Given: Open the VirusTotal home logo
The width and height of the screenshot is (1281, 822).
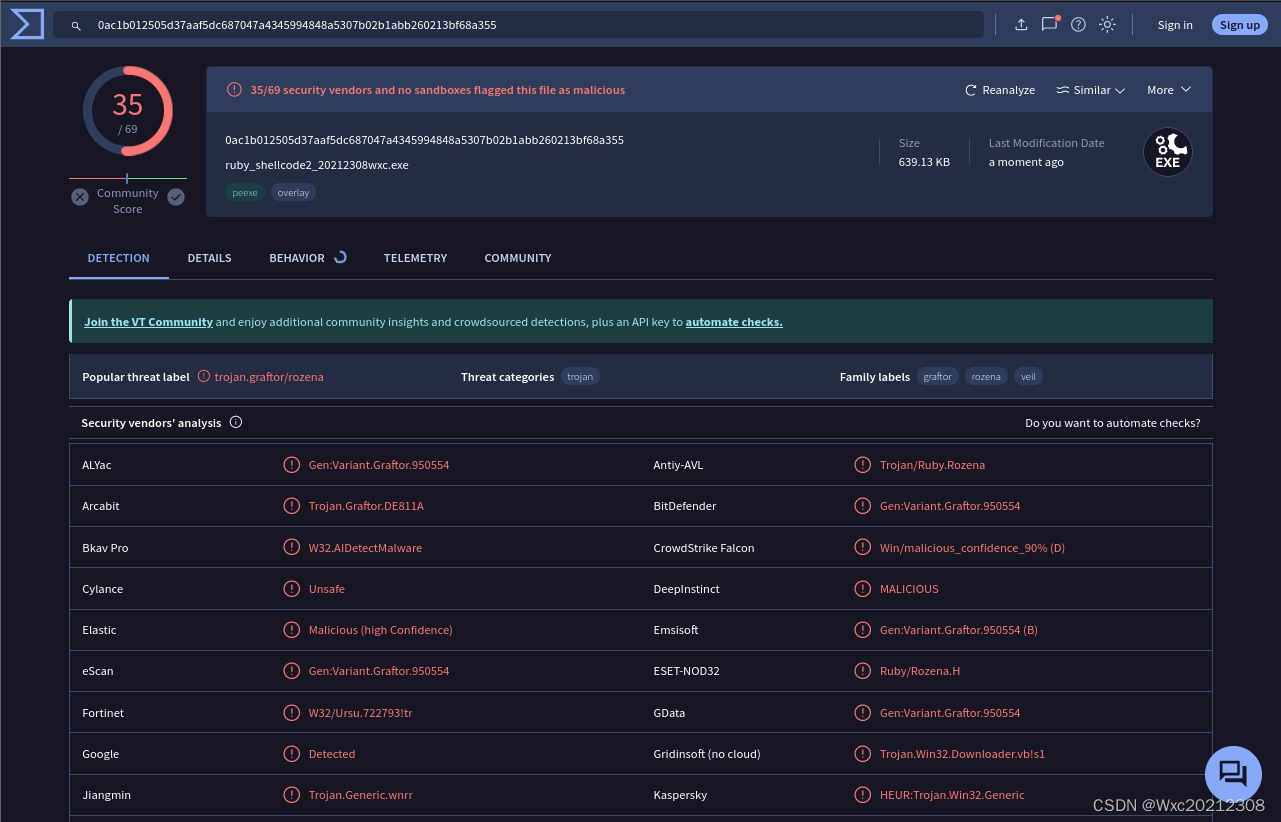Looking at the screenshot, I should click(x=27, y=24).
